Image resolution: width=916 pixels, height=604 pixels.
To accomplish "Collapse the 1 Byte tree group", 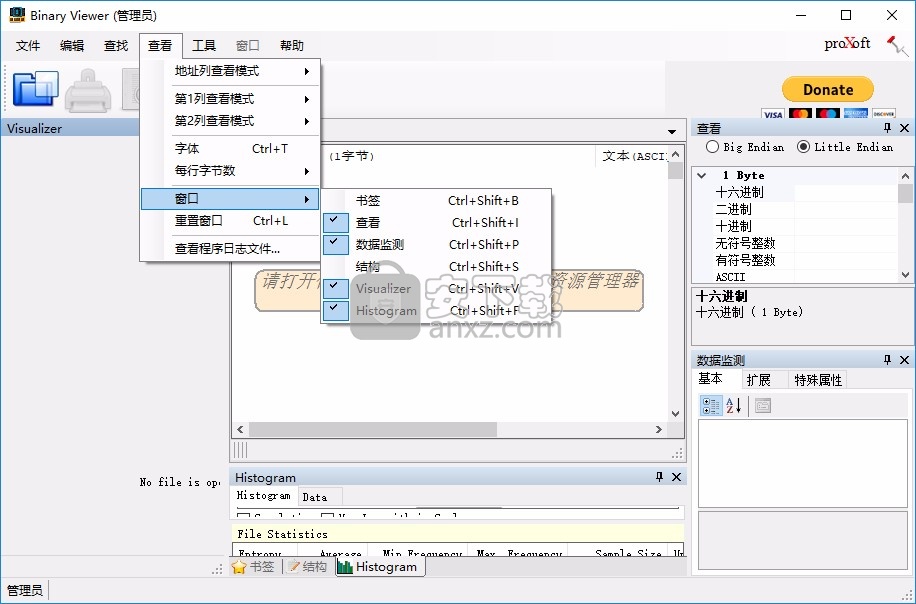I will (702, 175).
